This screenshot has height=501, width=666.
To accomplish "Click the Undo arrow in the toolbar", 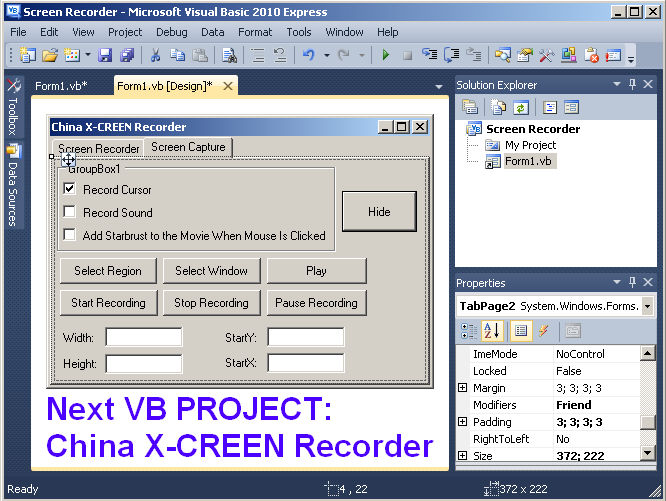I will point(308,55).
